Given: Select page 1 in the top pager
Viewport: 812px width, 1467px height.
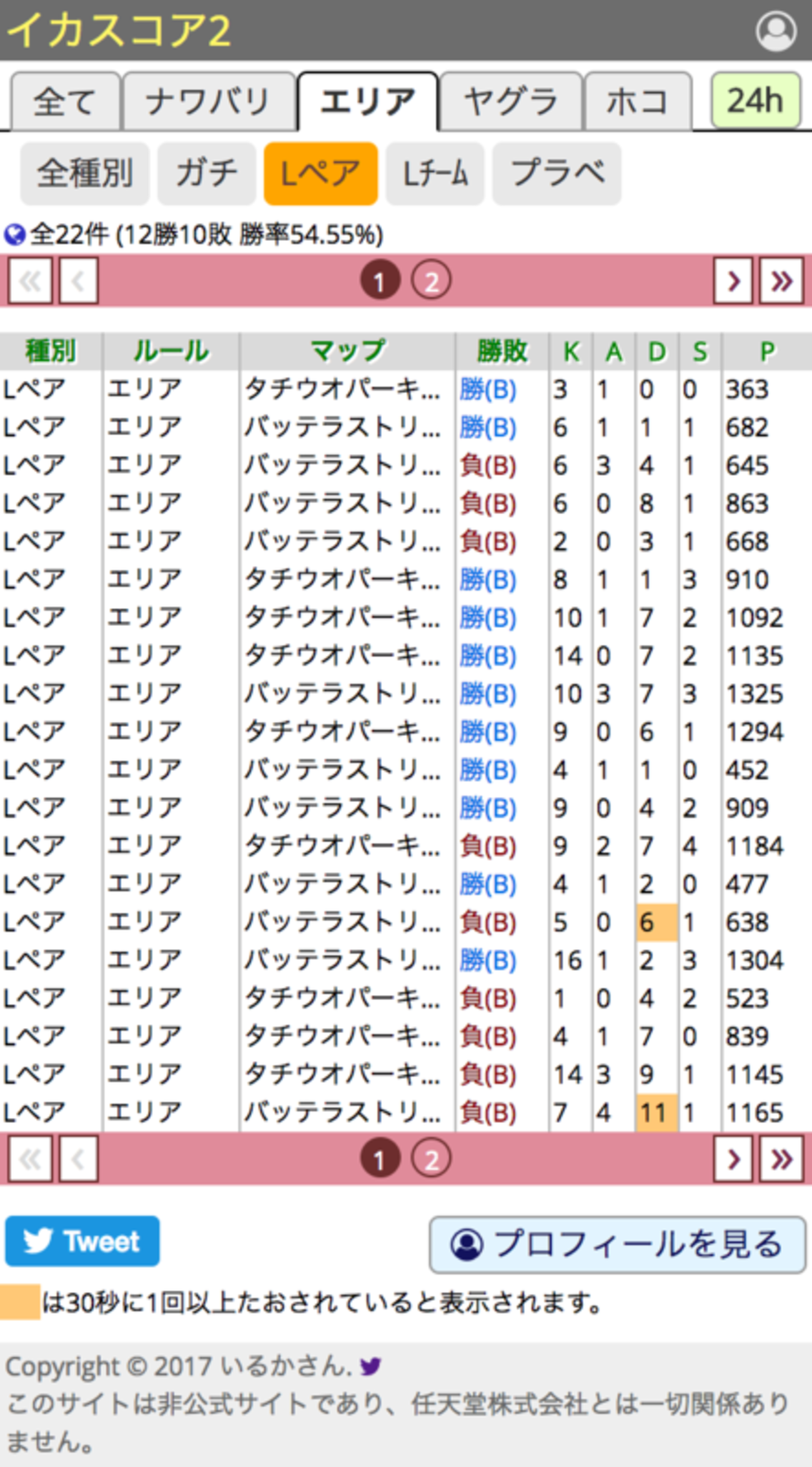Looking at the screenshot, I should click(x=380, y=281).
